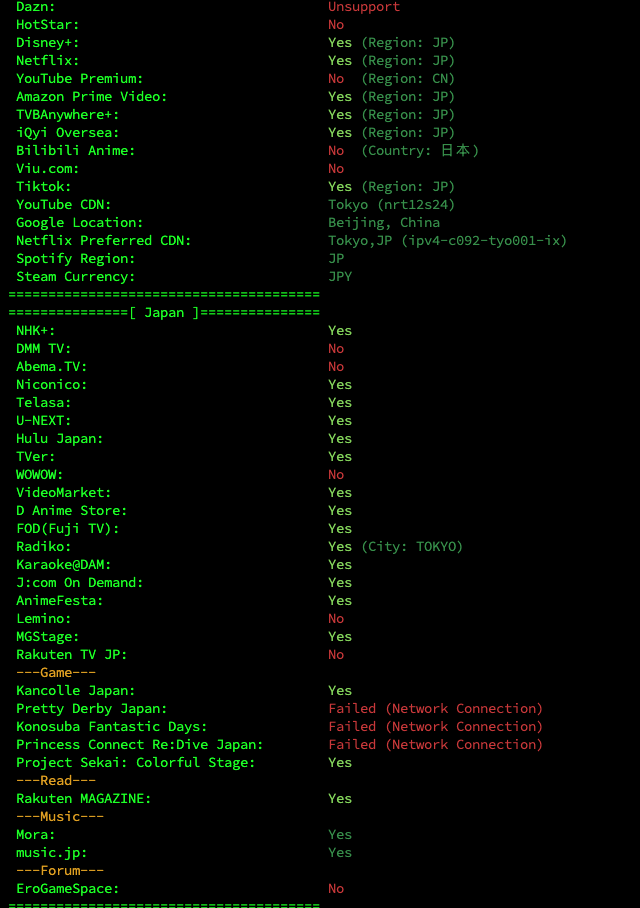Click the Steam Currency JPY value
The width and height of the screenshot is (640, 908).
coord(340,277)
